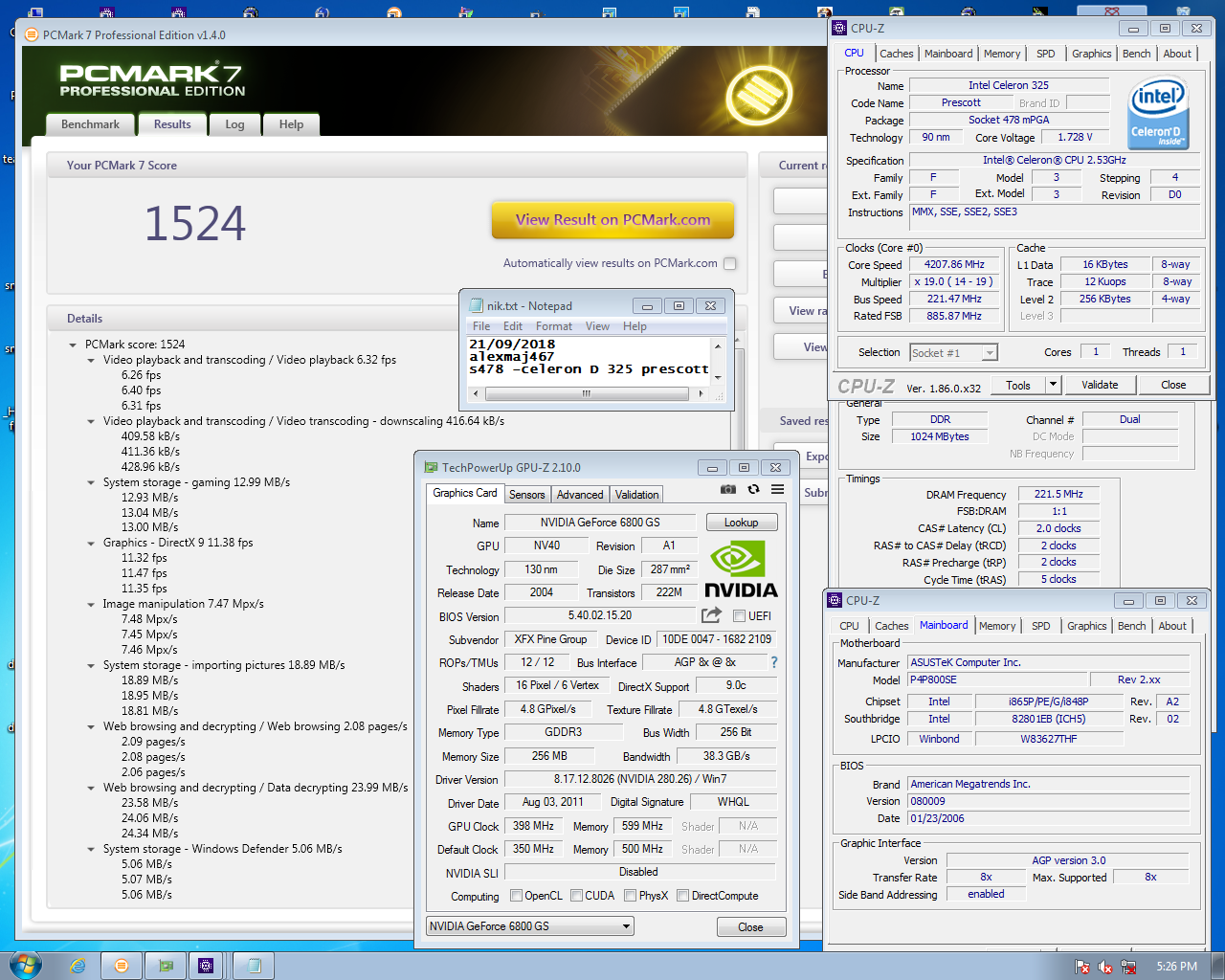This screenshot has height=980, width=1225.
Task: Toggle the OpenCL checkbox
Action: coord(517,896)
